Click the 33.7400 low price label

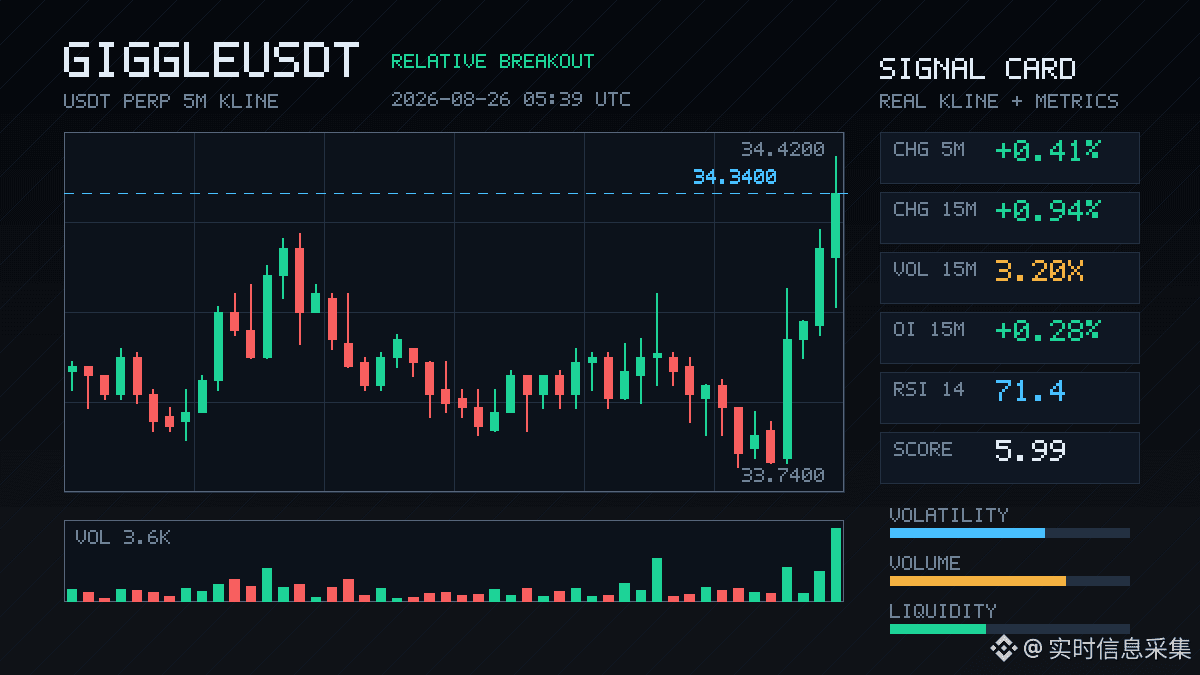(783, 475)
